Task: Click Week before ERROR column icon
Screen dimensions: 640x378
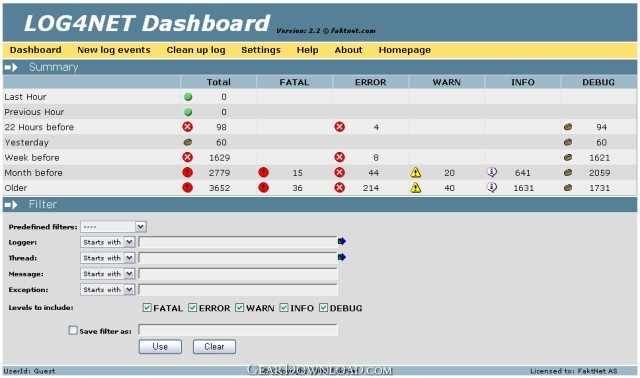Action: click(x=340, y=157)
